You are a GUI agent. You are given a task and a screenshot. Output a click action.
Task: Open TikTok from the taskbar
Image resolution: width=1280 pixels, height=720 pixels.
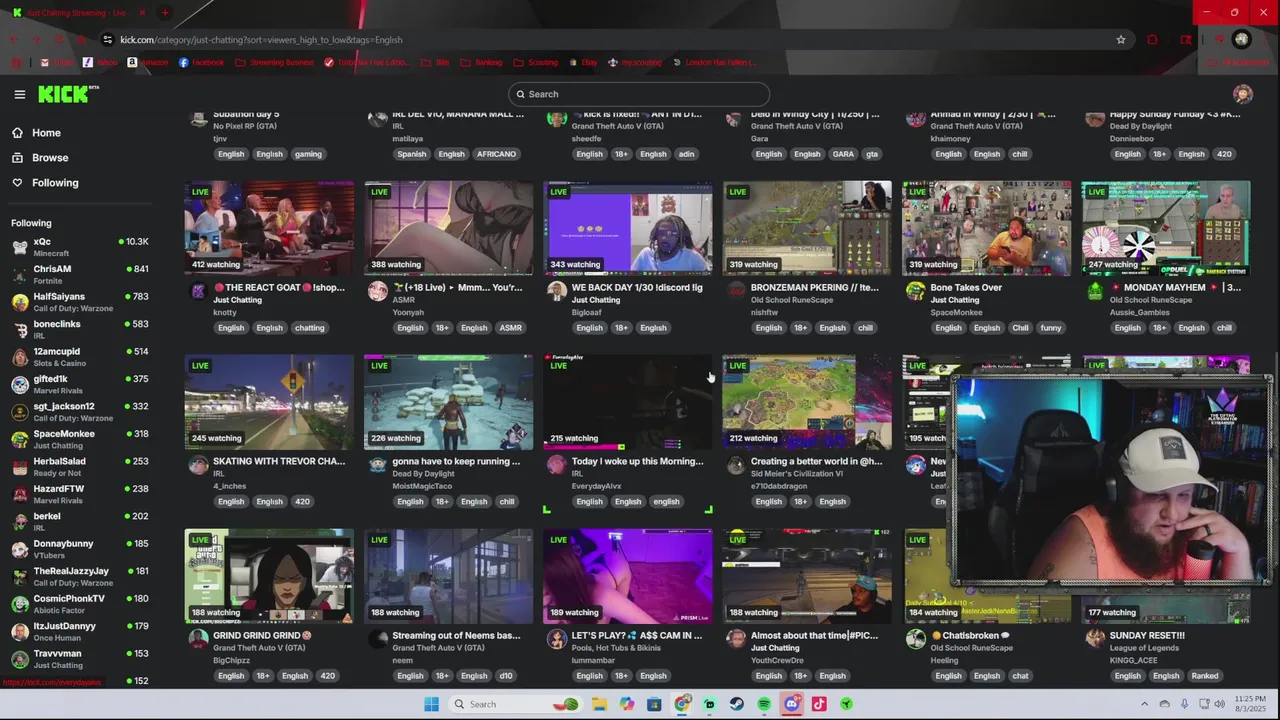point(818,704)
